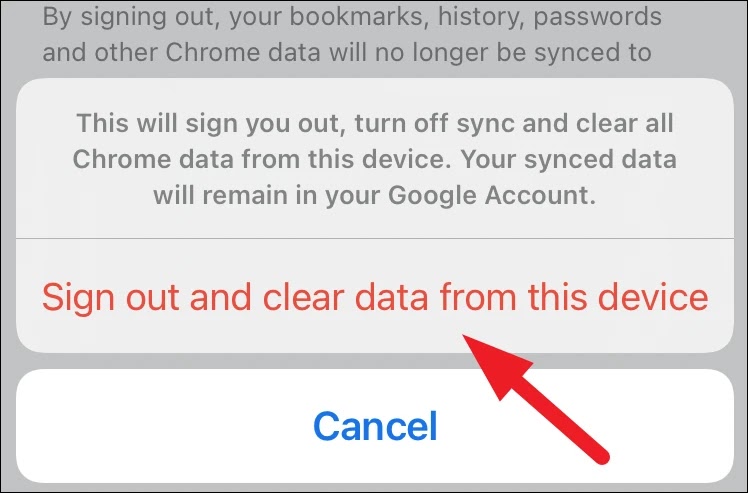The width and height of the screenshot is (748, 493).
Task: Click the red arrow annotation head
Action: pyautogui.click(x=494, y=364)
